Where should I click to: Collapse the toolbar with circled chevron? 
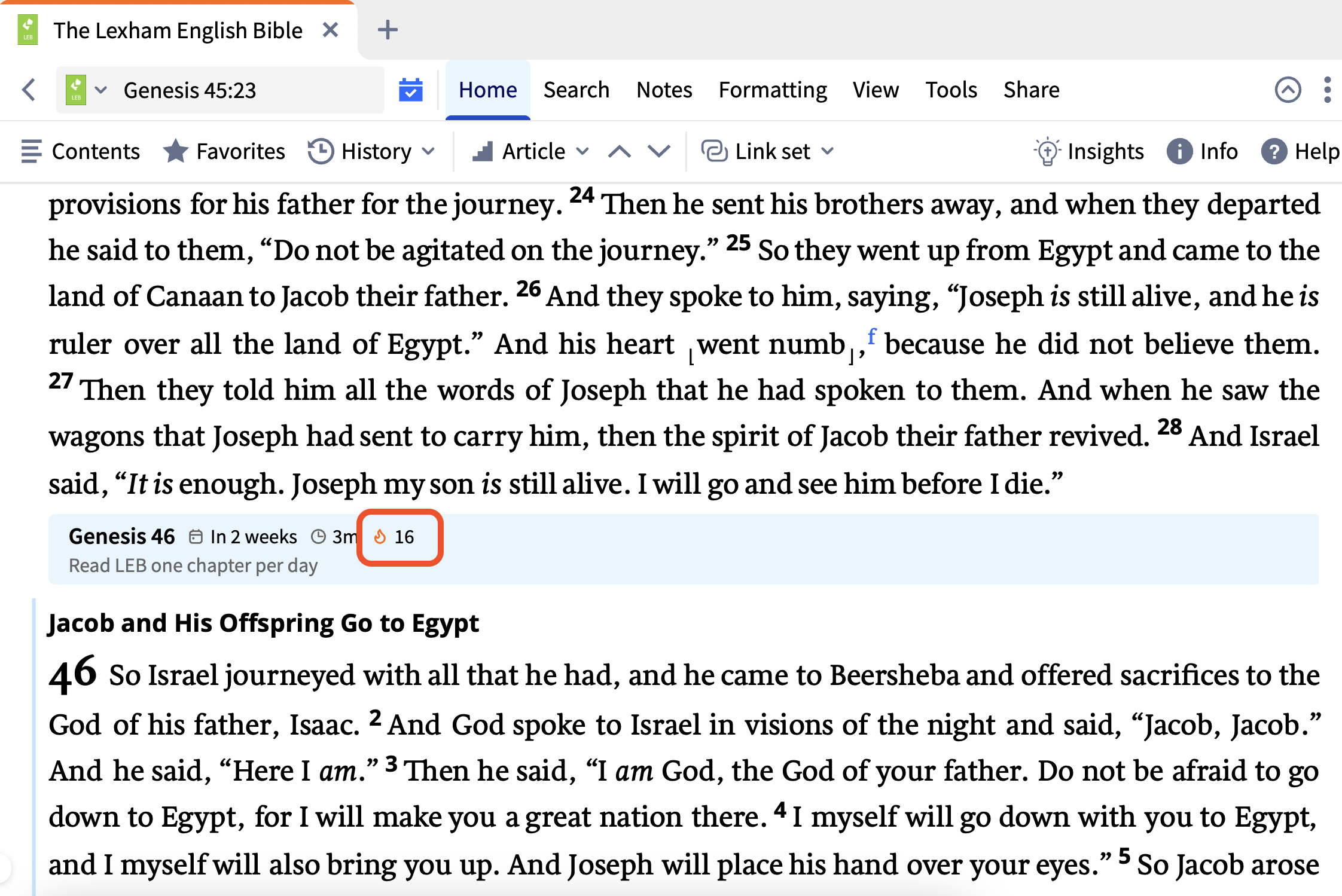point(1288,90)
